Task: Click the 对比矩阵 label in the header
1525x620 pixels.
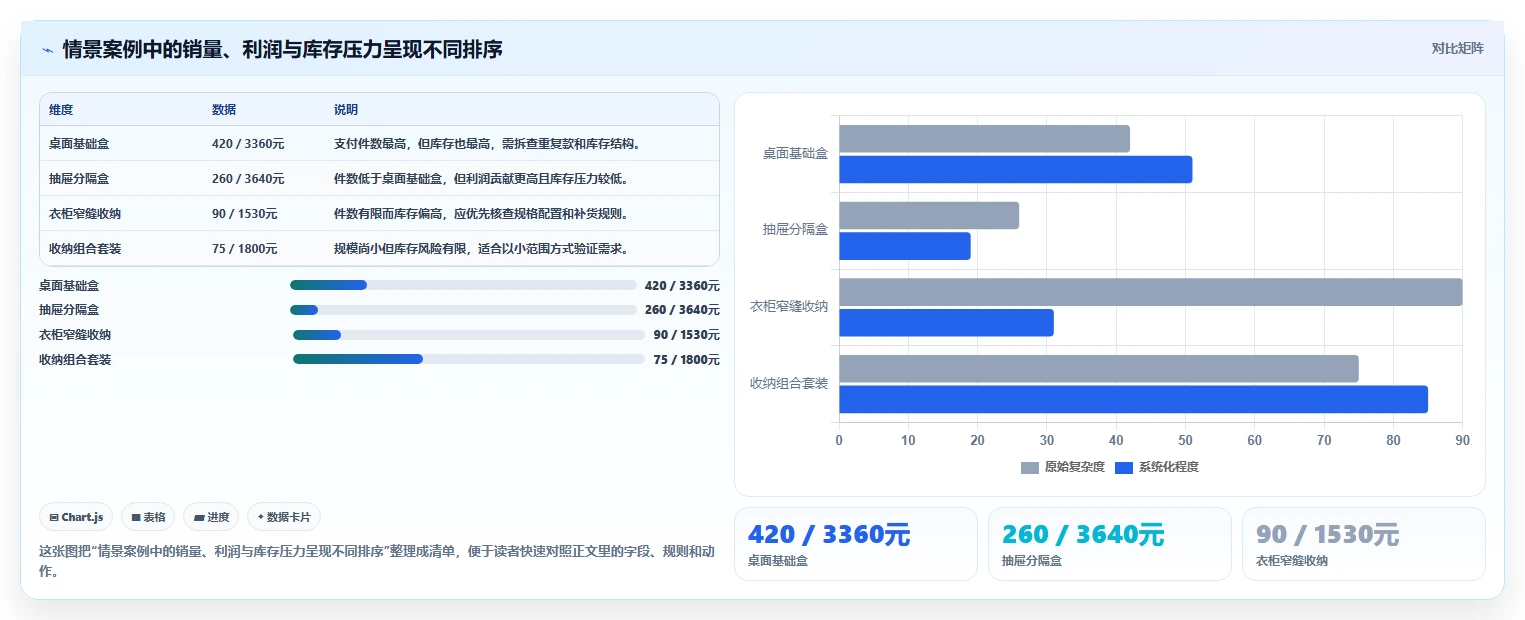Action: click(1457, 48)
